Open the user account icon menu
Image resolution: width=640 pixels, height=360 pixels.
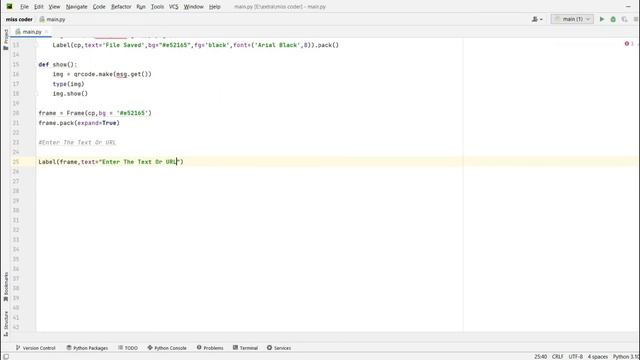pyautogui.click(x=537, y=19)
